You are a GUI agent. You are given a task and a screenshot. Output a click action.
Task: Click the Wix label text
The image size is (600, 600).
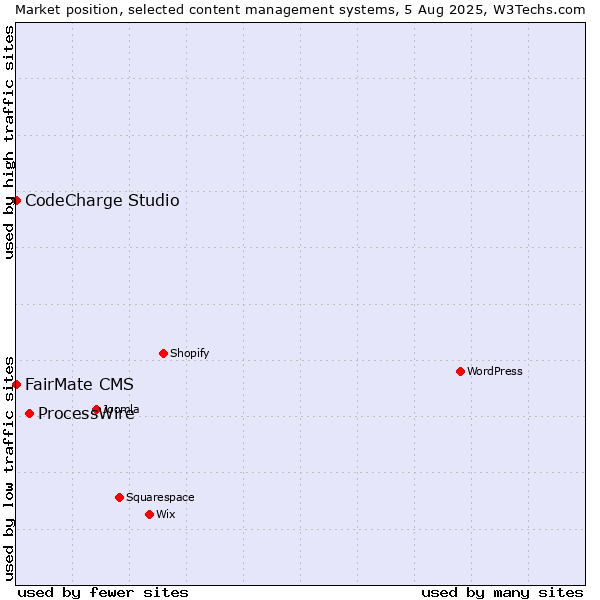pos(166,514)
